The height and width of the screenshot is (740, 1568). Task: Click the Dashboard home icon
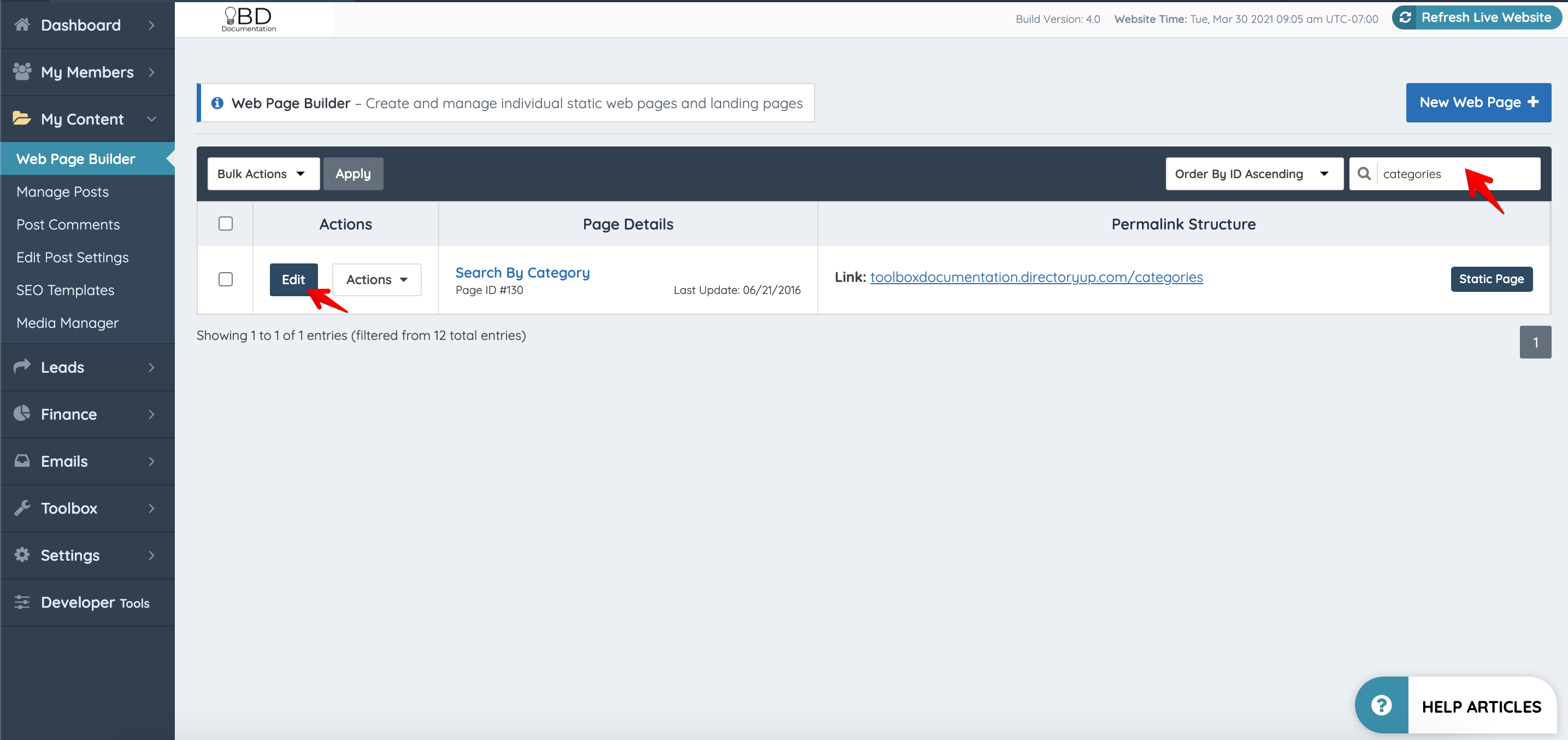pyautogui.click(x=22, y=25)
